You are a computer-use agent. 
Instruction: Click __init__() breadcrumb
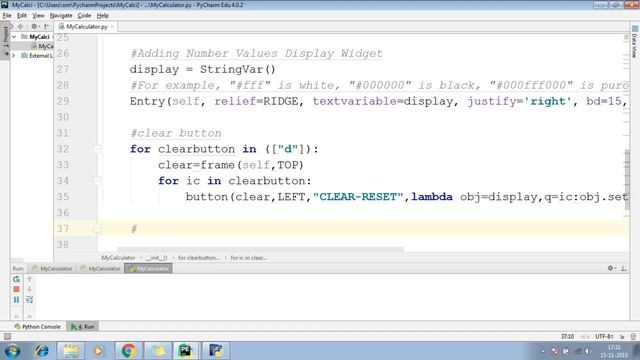coord(157,258)
